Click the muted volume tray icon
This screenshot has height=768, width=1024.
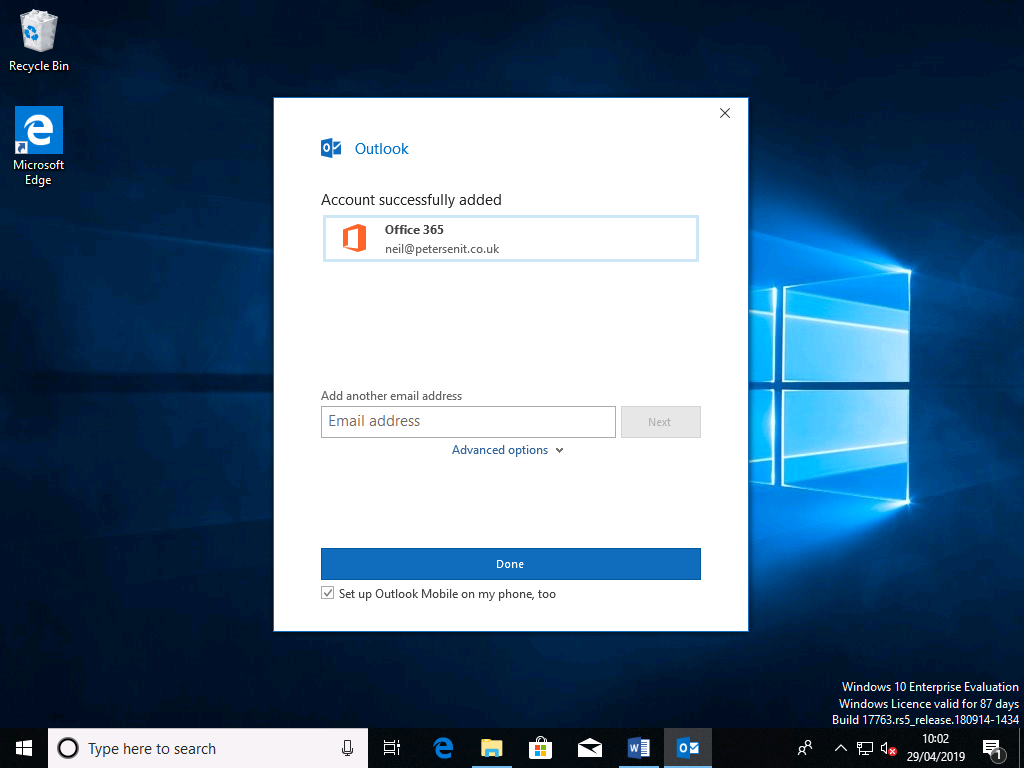click(x=888, y=748)
